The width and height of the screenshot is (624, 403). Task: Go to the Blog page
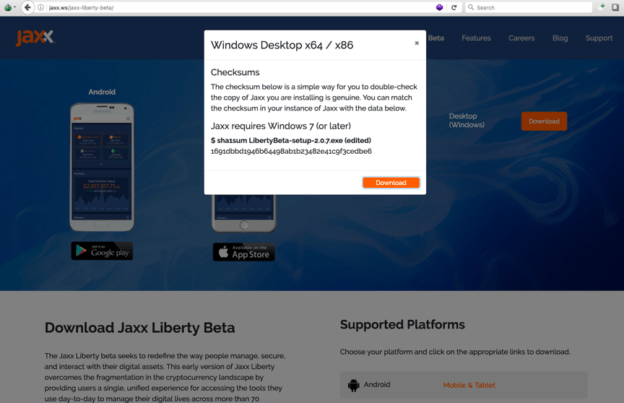(560, 38)
